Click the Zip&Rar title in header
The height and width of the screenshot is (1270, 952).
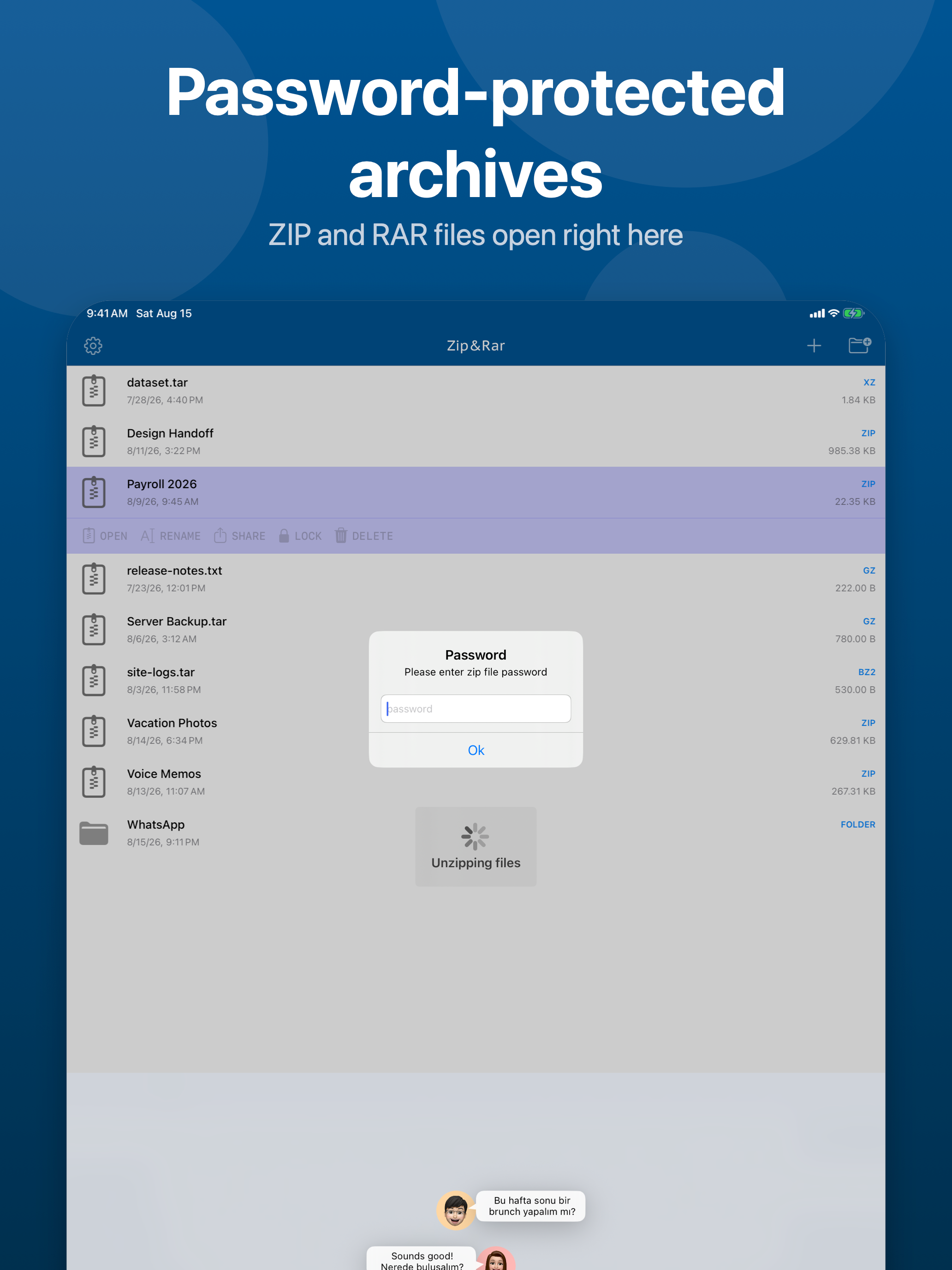[476, 346]
